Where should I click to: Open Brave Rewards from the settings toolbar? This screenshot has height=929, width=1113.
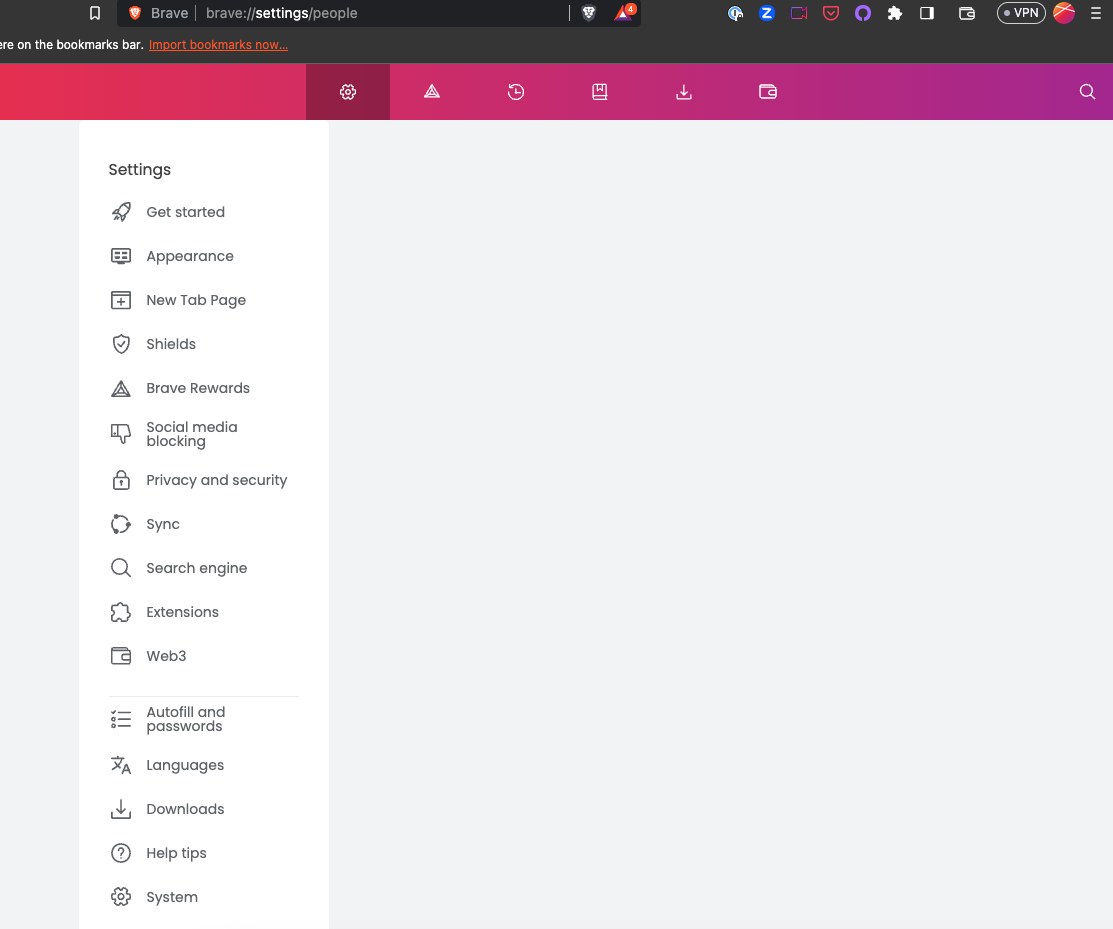(432, 91)
